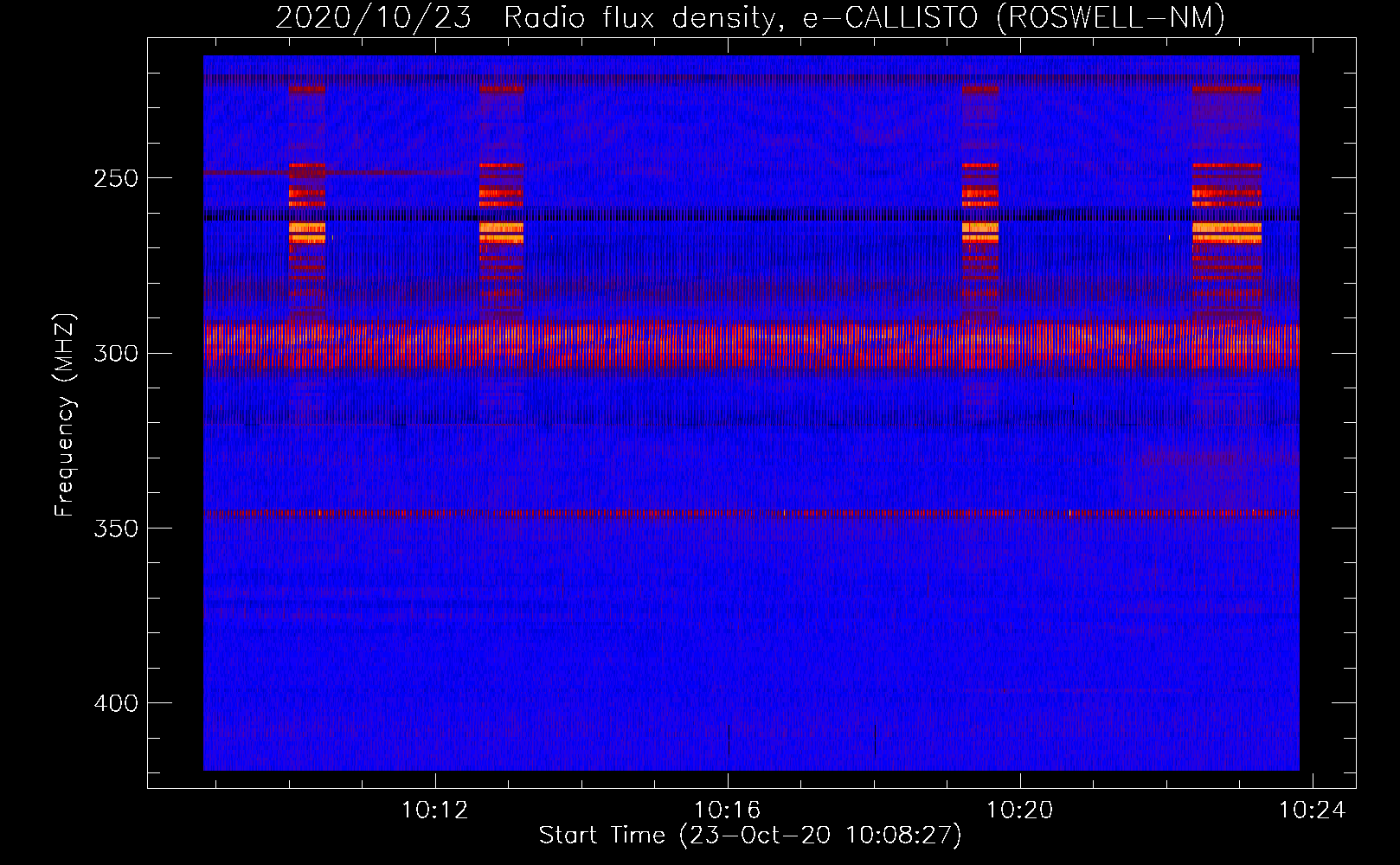Select the 350 frequency tick label
Screen dimensions: 1400x865
coord(116,529)
